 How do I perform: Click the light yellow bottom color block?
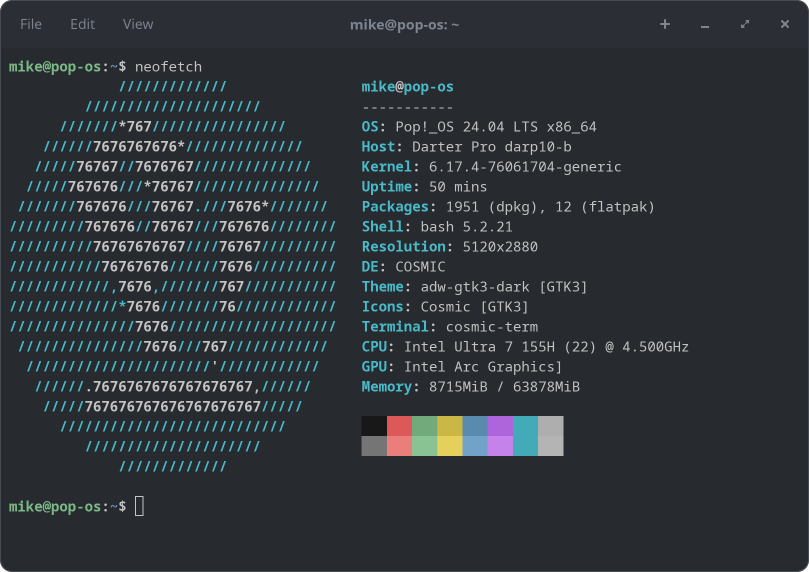(x=450, y=446)
